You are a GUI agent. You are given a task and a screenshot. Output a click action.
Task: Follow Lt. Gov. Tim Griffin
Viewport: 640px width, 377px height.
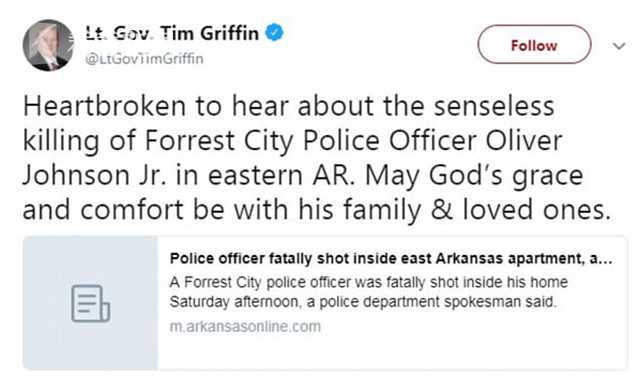(534, 44)
